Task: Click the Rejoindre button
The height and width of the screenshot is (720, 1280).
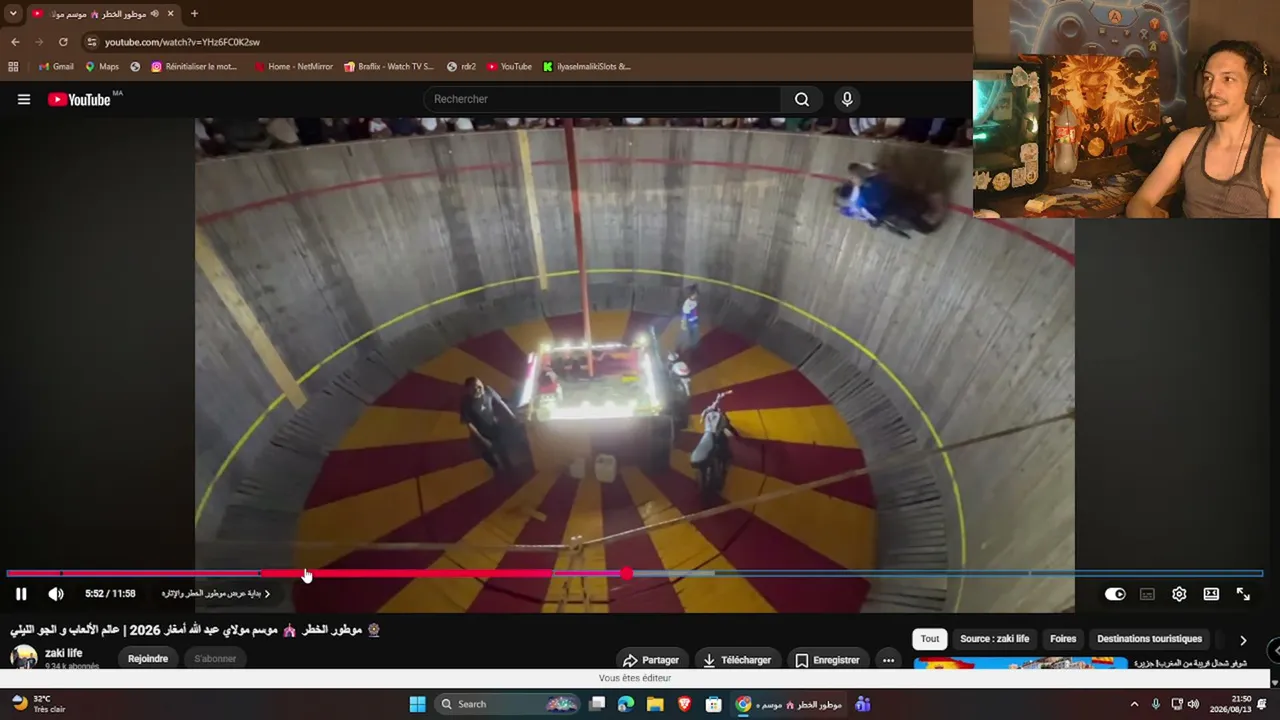Action: (x=148, y=659)
